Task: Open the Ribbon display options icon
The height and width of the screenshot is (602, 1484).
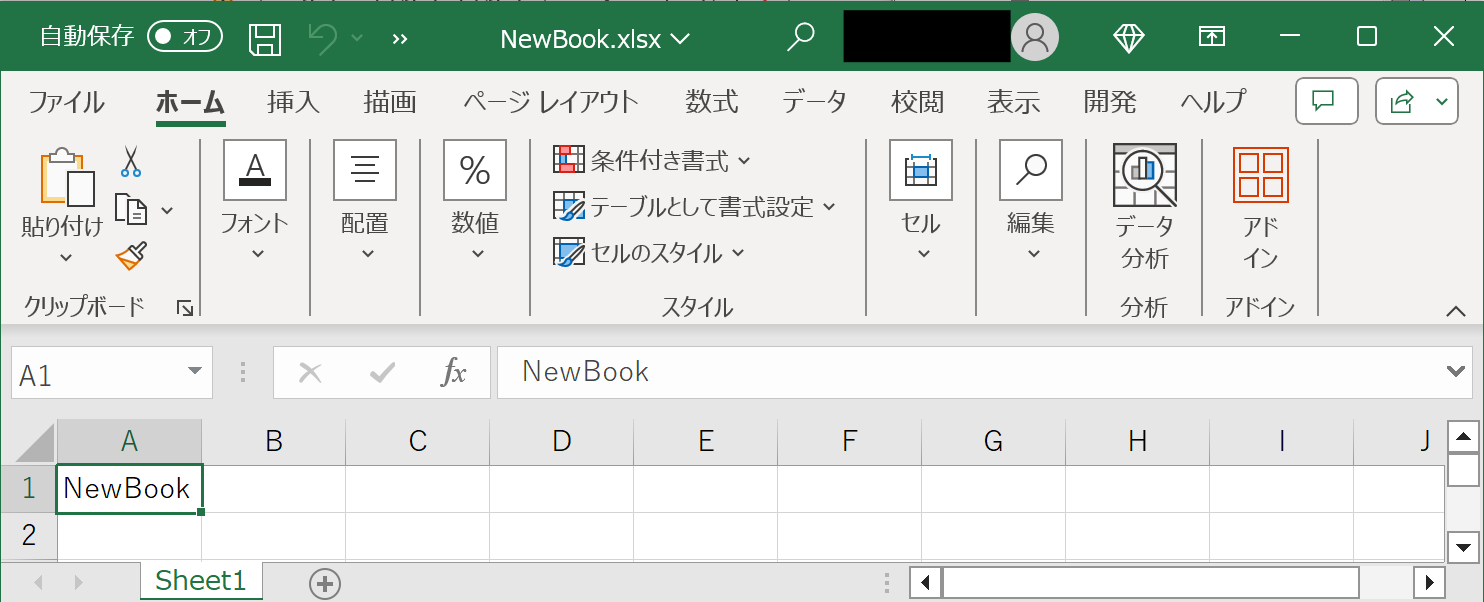Action: click(x=1211, y=38)
